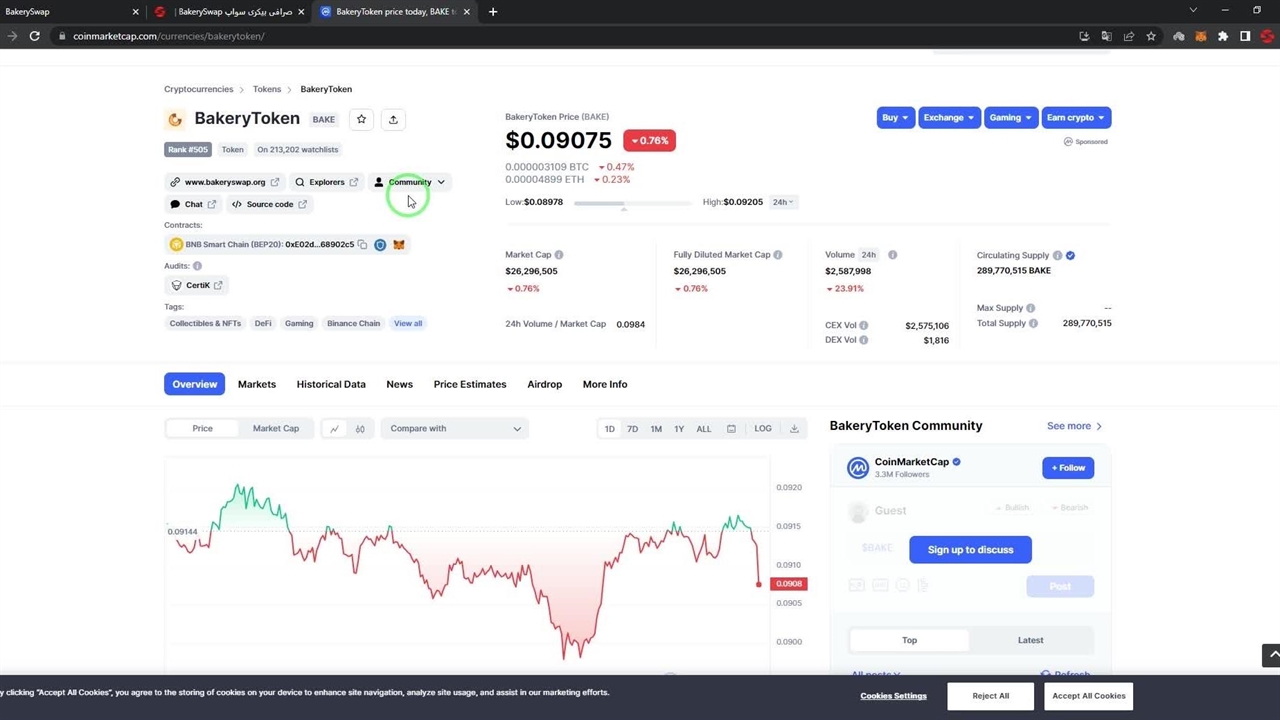Click the browser address bar URL
This screenshot has height=720, width=1280.
coord(168,36)
